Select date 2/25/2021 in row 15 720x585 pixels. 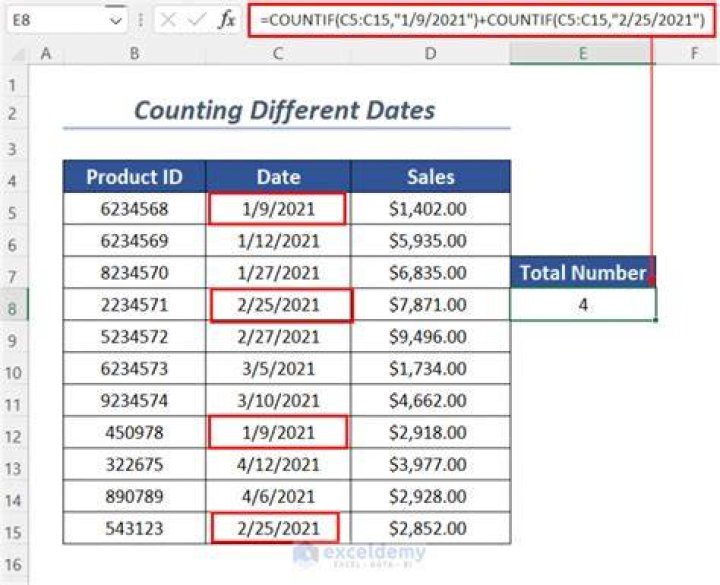coord(278,528)
